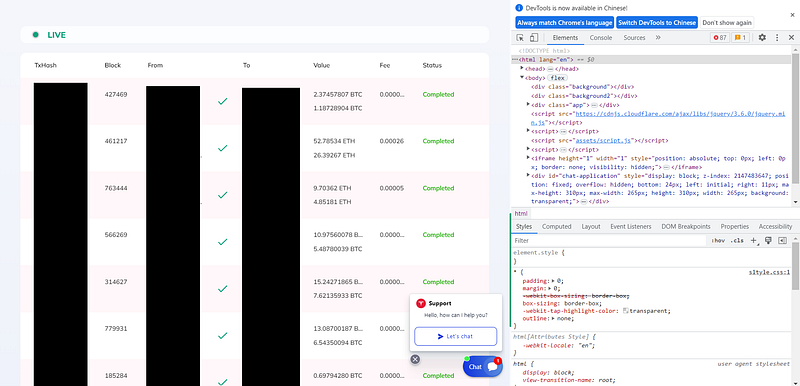Open DevTools settings gear
The image size is (800, 386).
[x=762, y=38]
